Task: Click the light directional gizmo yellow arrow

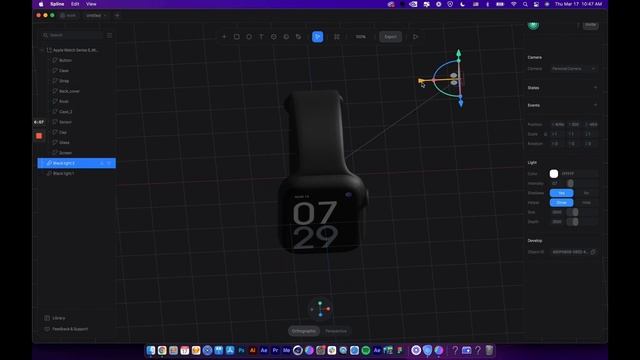Action: 421,81
